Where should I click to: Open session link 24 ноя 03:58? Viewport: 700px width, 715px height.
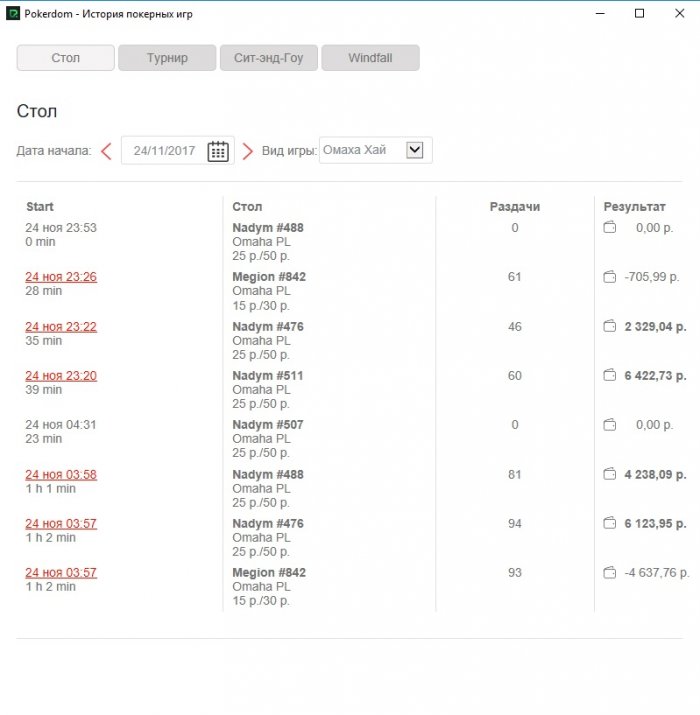(61, 474)
